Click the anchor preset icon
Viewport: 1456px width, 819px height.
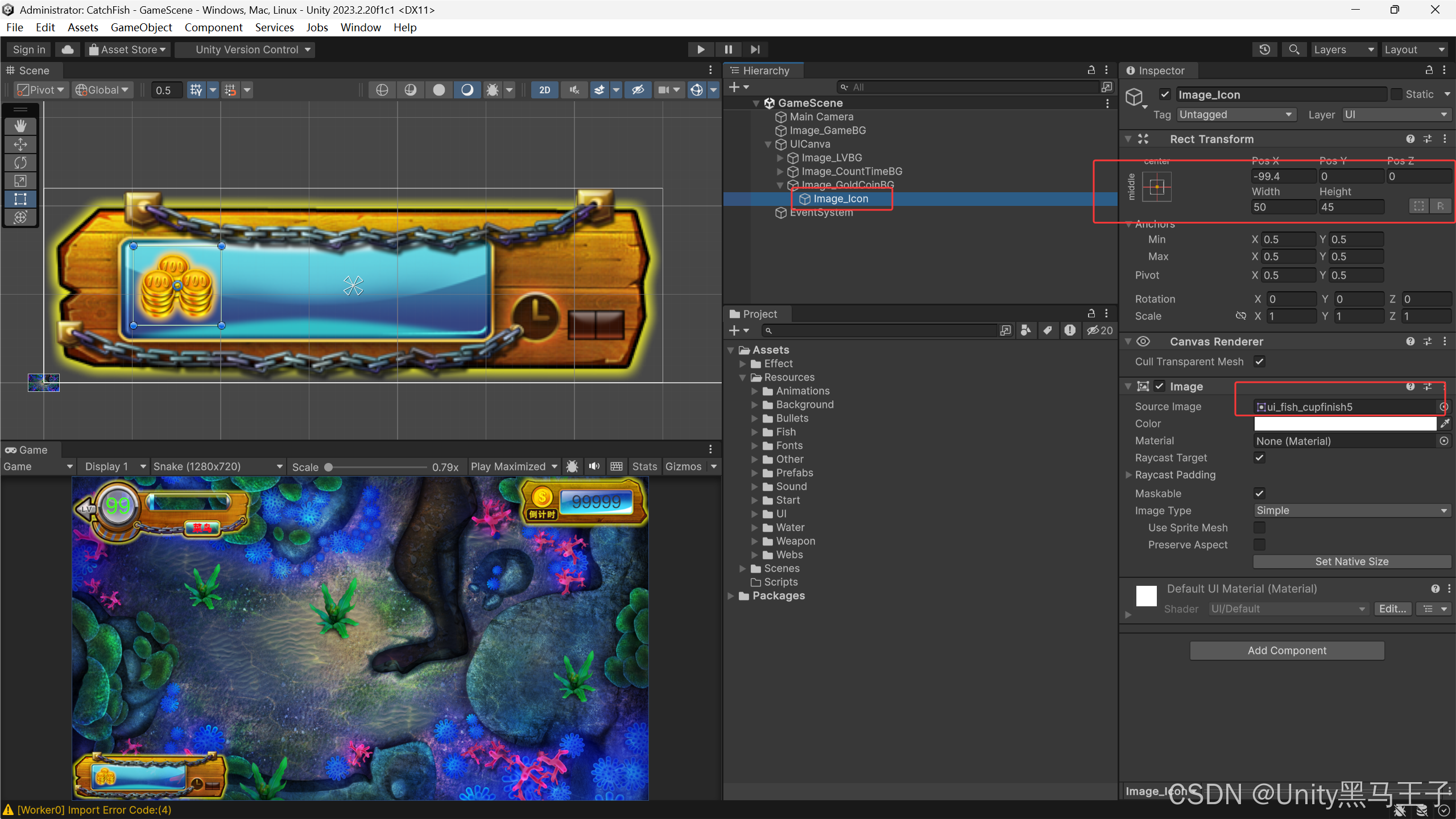pos(1157,187)
